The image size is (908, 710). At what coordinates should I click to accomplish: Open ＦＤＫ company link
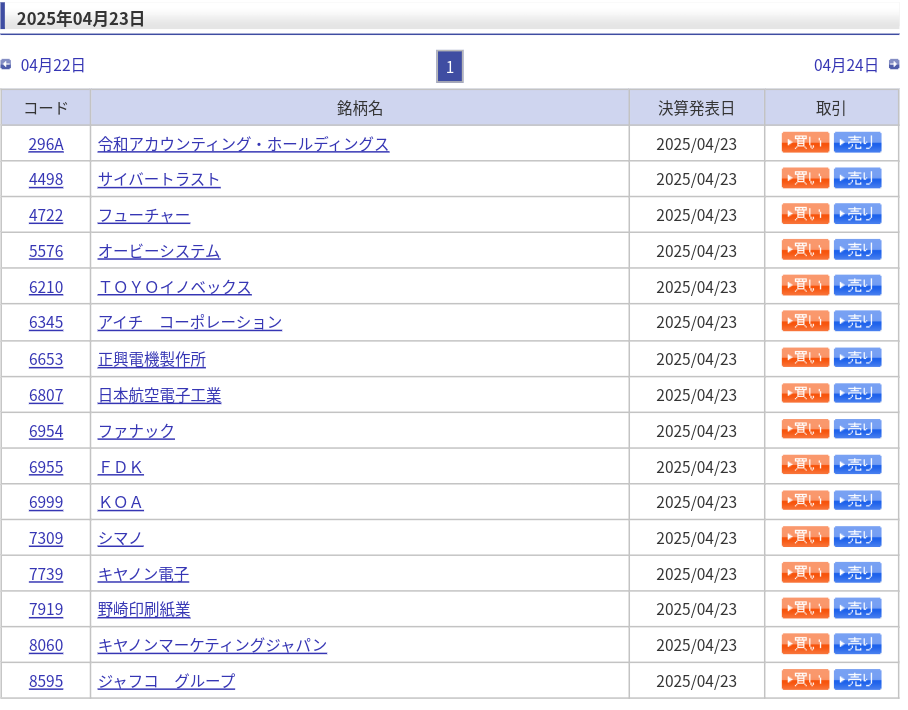(120, 467)
